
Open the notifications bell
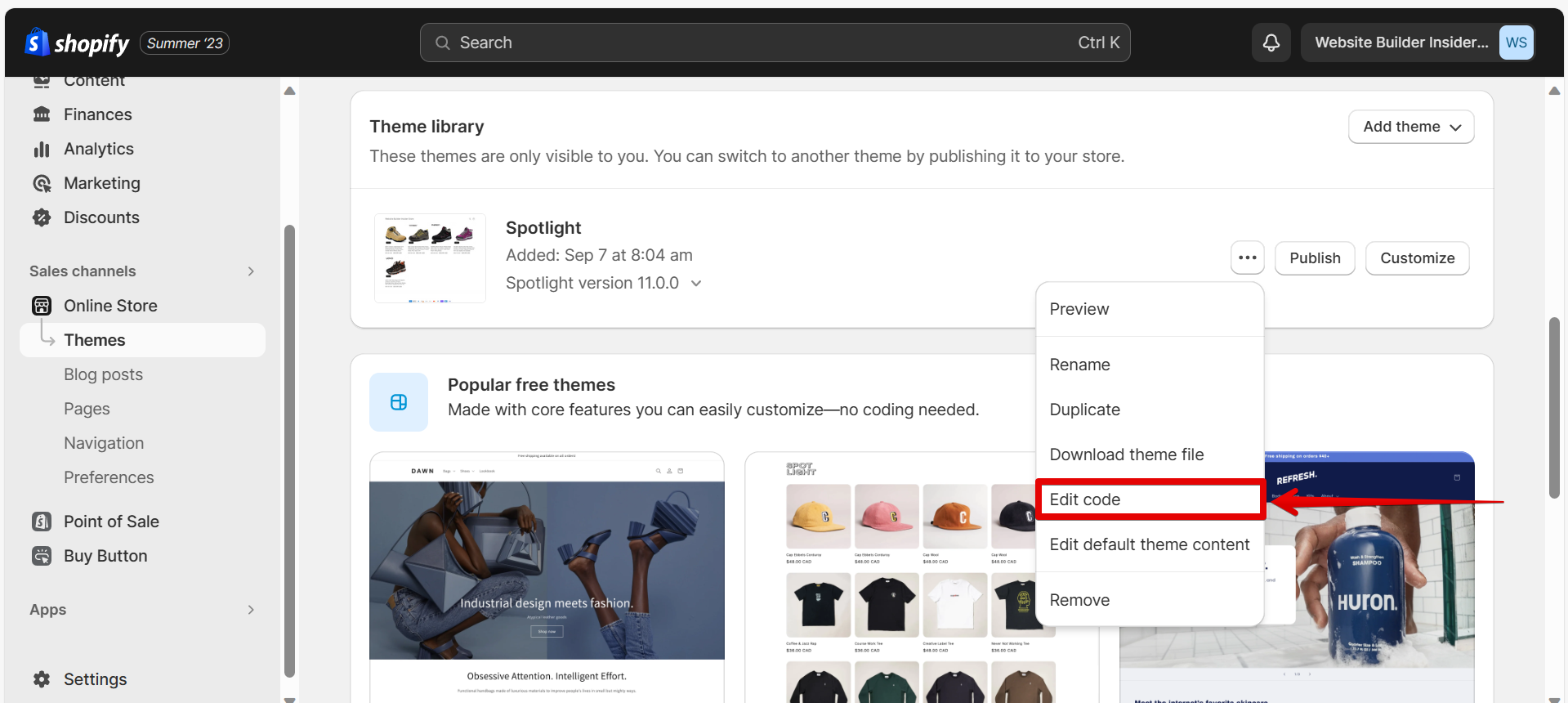(1271, 43)
